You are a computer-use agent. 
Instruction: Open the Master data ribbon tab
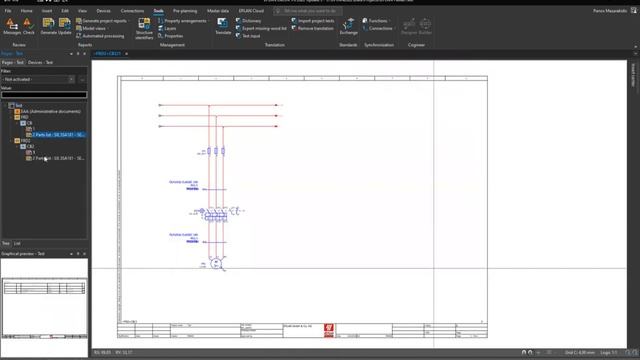[x=218, y=11]
